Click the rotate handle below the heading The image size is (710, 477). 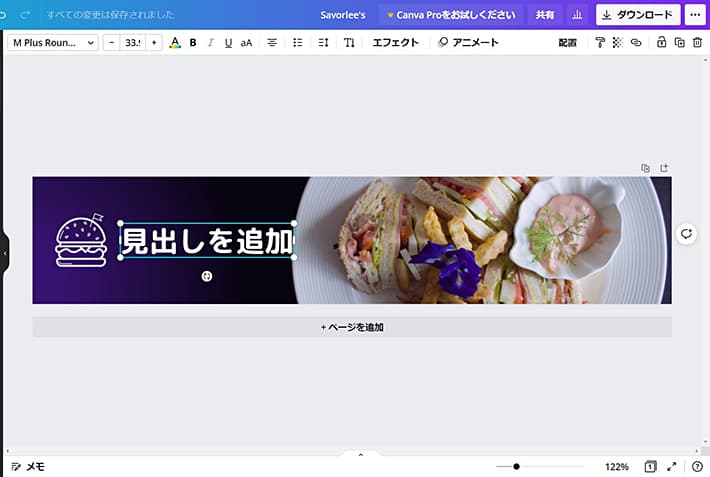click(x=207, y=276)
